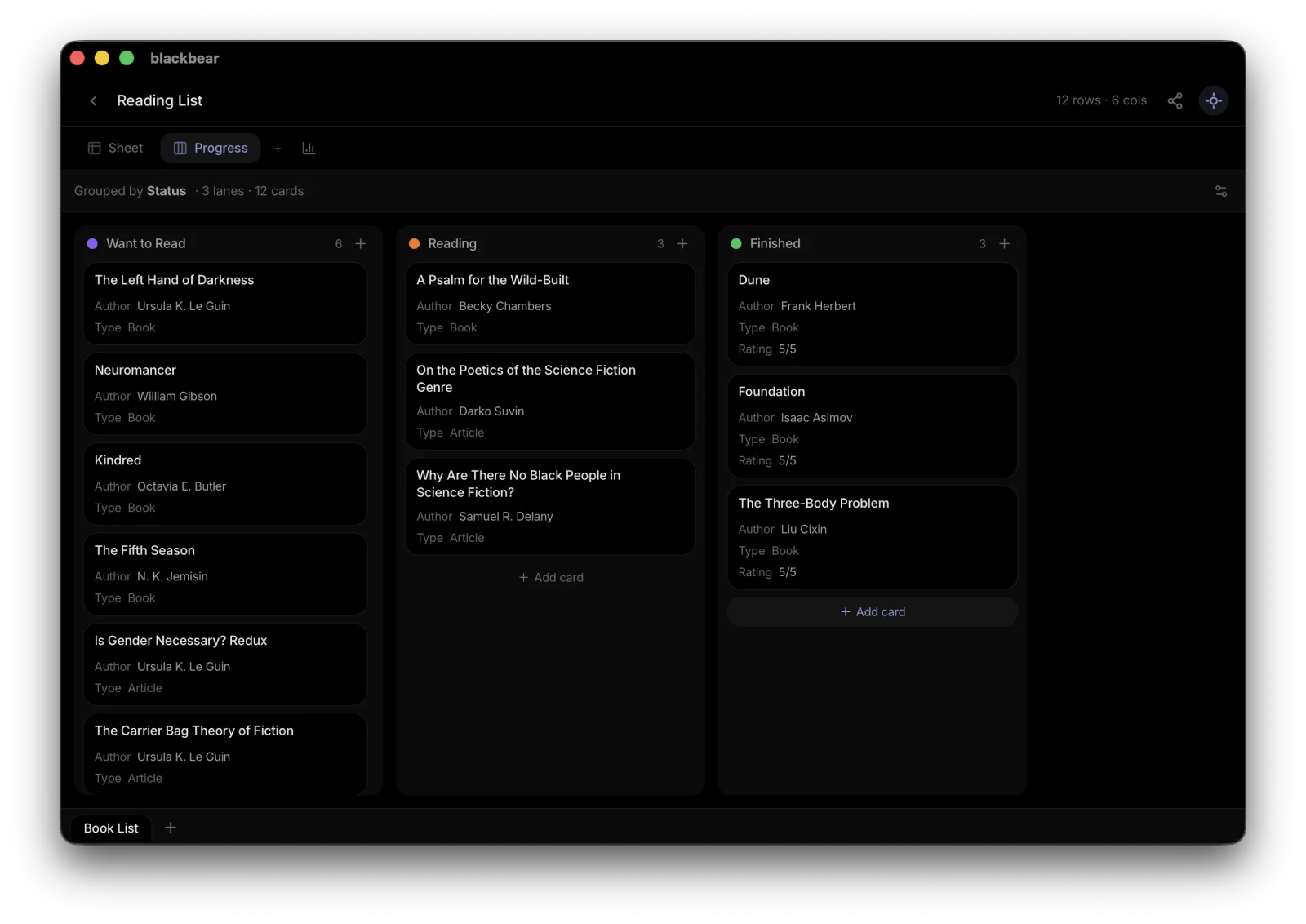Click the orange Reading status dot

[x=414, y=244]
